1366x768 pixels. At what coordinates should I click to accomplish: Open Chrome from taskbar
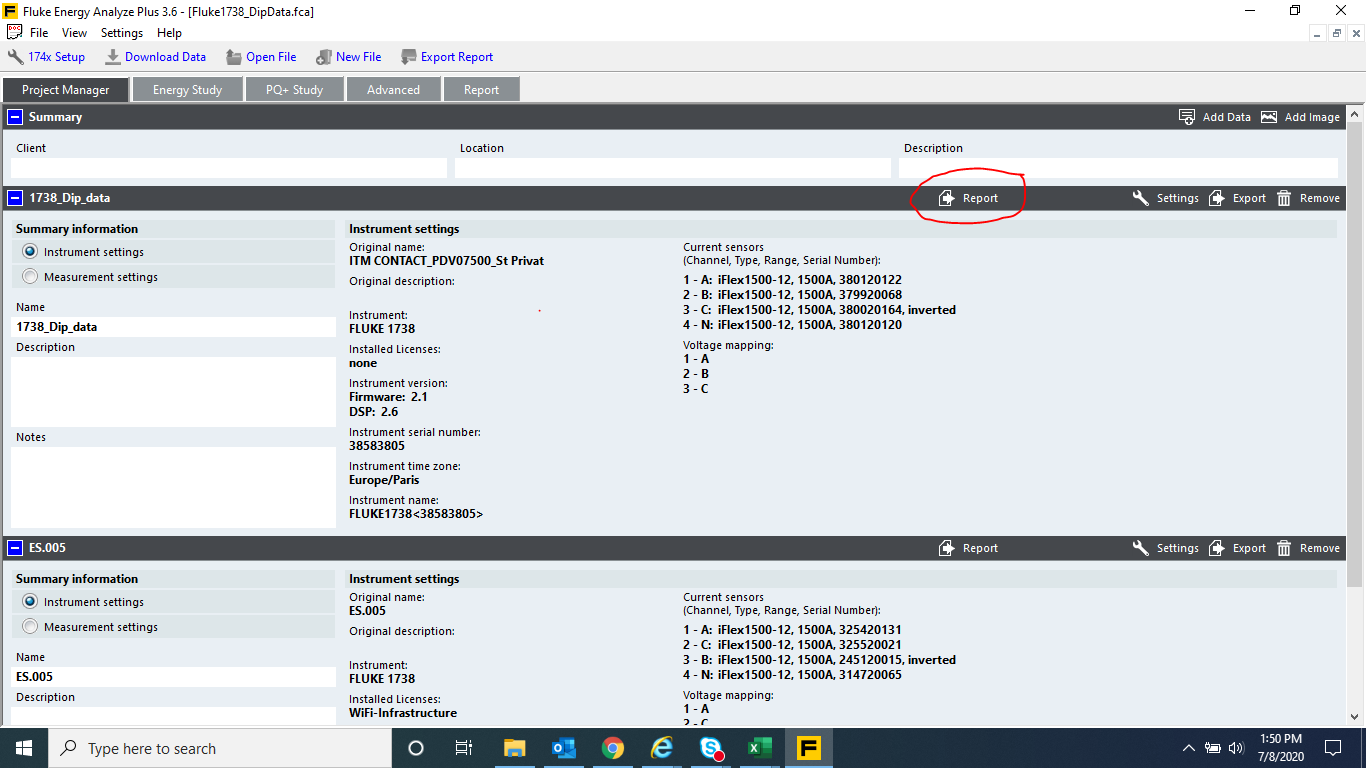pyautogui.click(x=613, y=748)
